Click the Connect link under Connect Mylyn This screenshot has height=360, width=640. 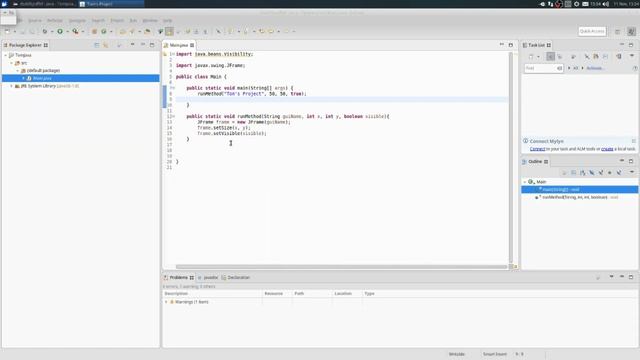coord(537,149)
